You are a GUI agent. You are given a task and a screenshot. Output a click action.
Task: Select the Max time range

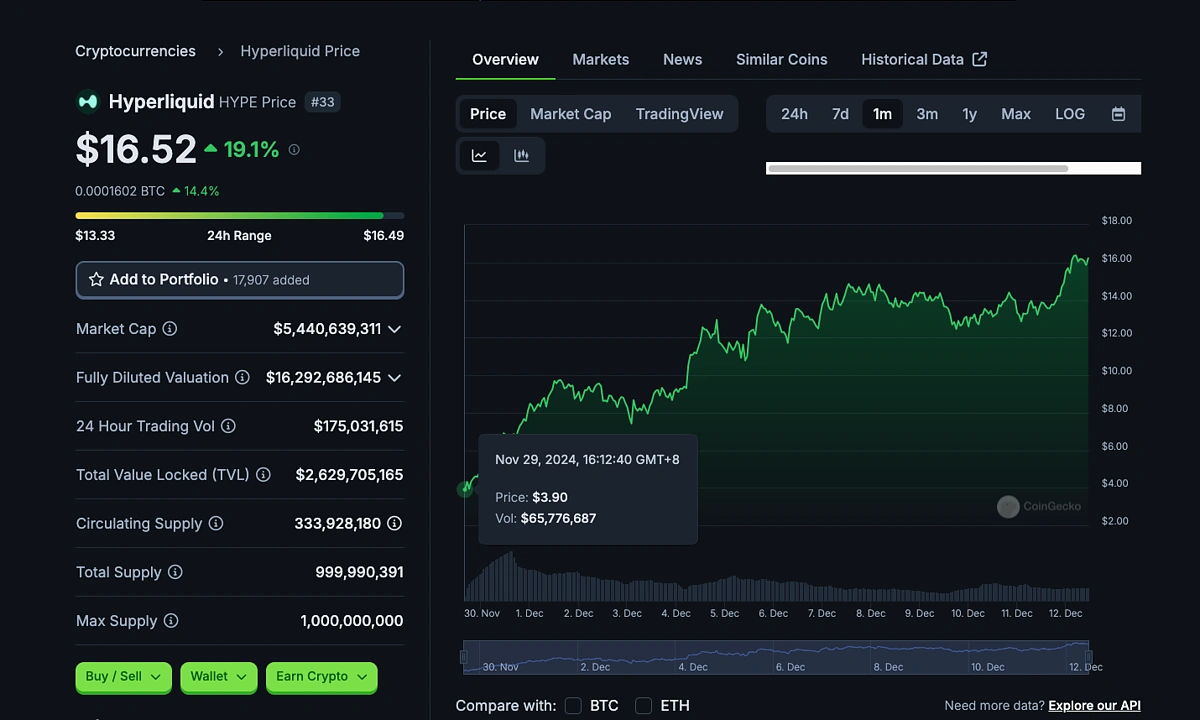[x=1016, y=114]
